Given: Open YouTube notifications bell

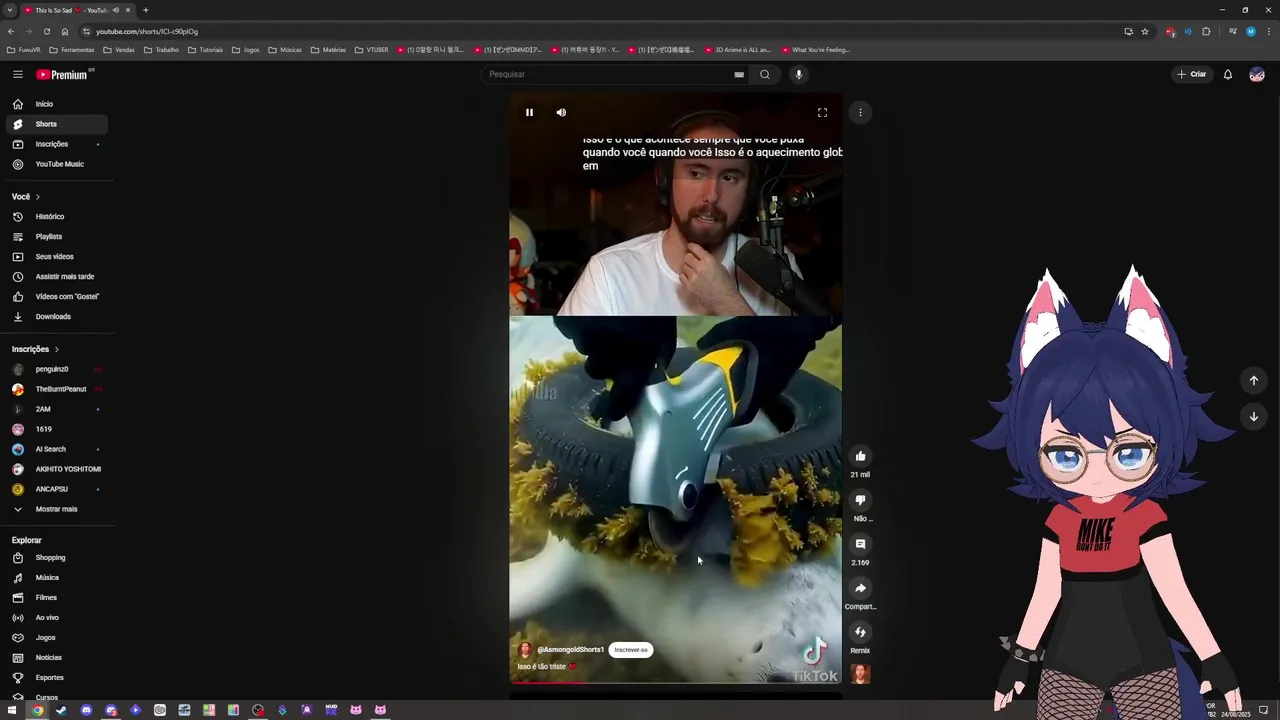Looking at the screenshot, I should pyautogui.click(x=1228, y=74).
